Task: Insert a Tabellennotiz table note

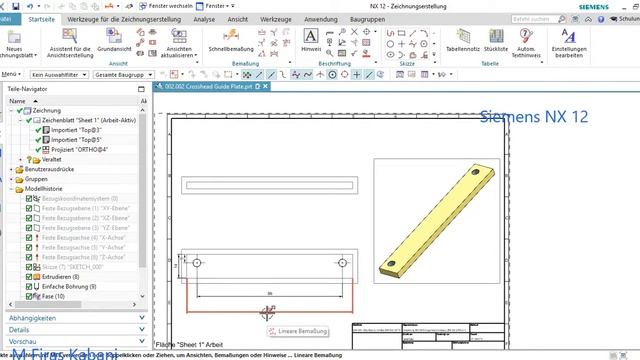Action: [463, 40]
